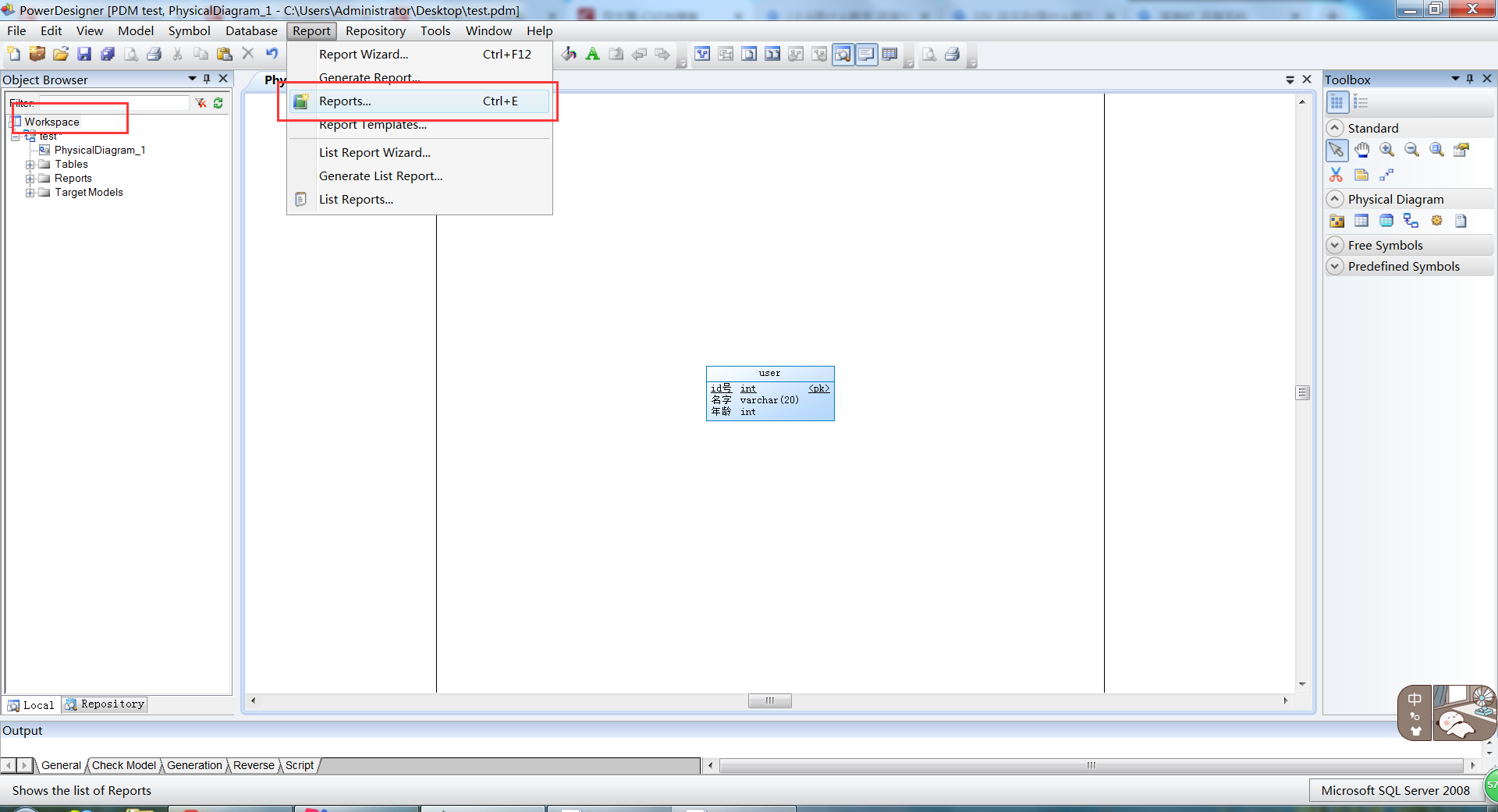This screenshot has height=812, width=1498.
Task: Select the Workspace tree node
Action: coord(51,122)
